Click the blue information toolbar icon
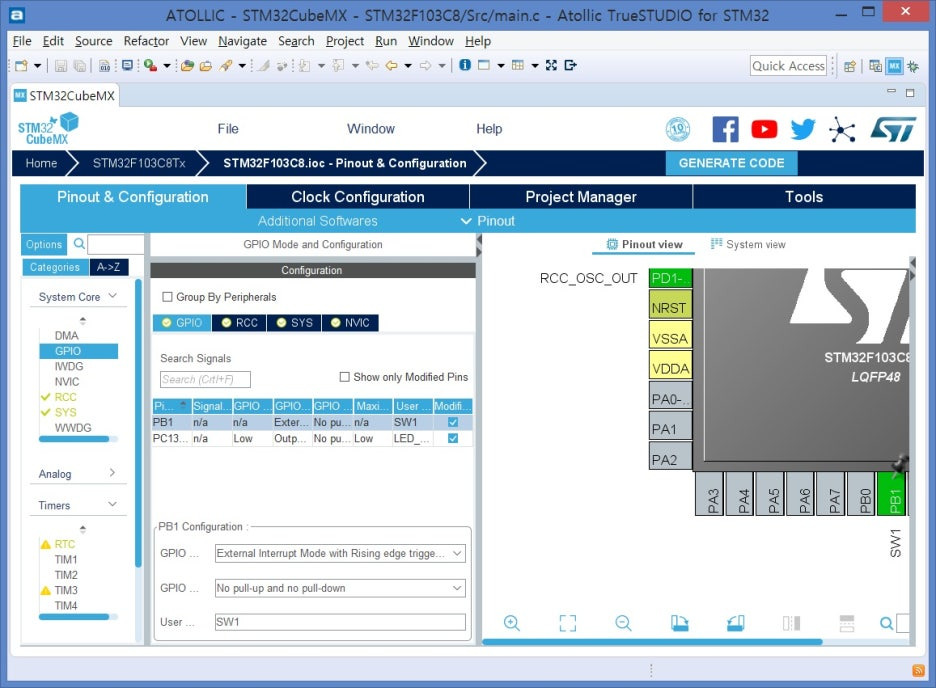This screenshot has height=688, width=936. coord(465,65)
